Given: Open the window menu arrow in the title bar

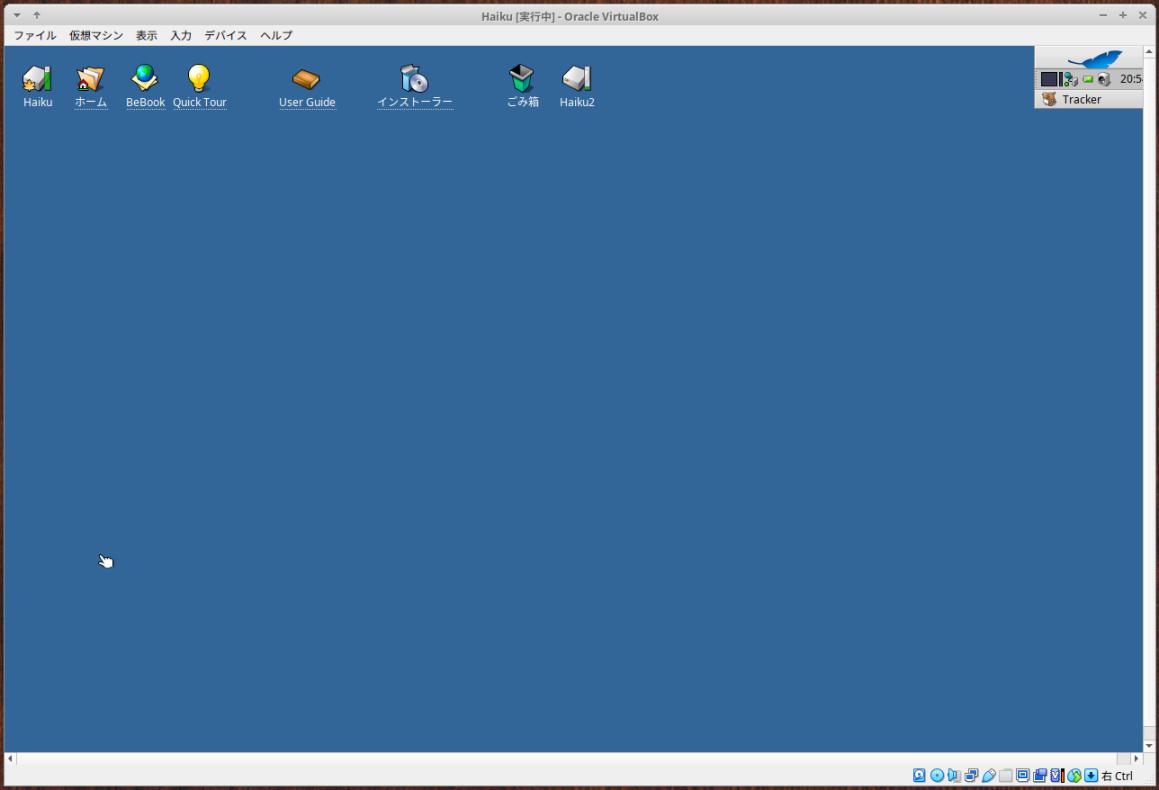Looking at the screenshot, I should pyautogui.click(x=17, y=15).
